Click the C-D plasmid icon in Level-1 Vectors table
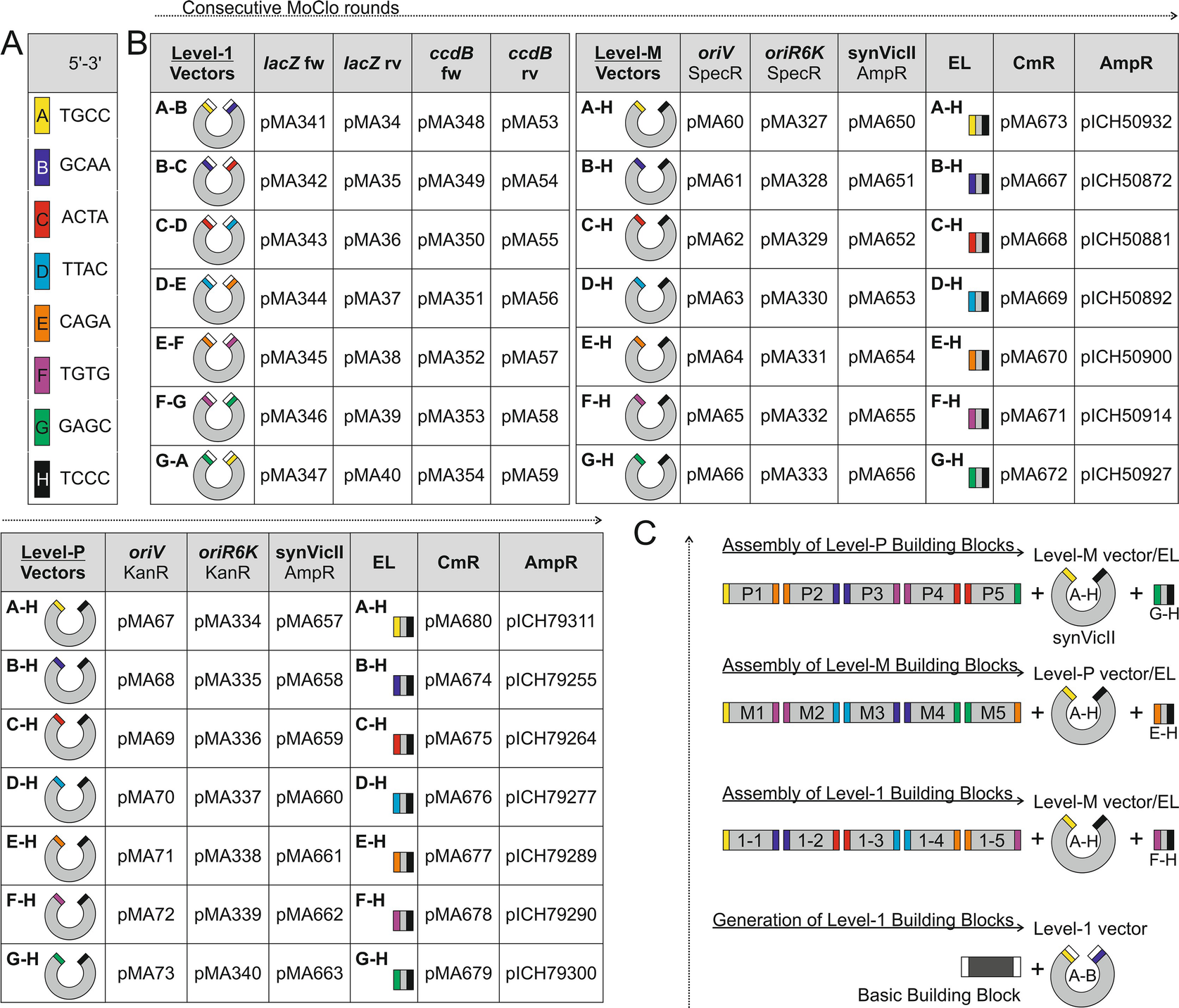 (x=219, y=240)
